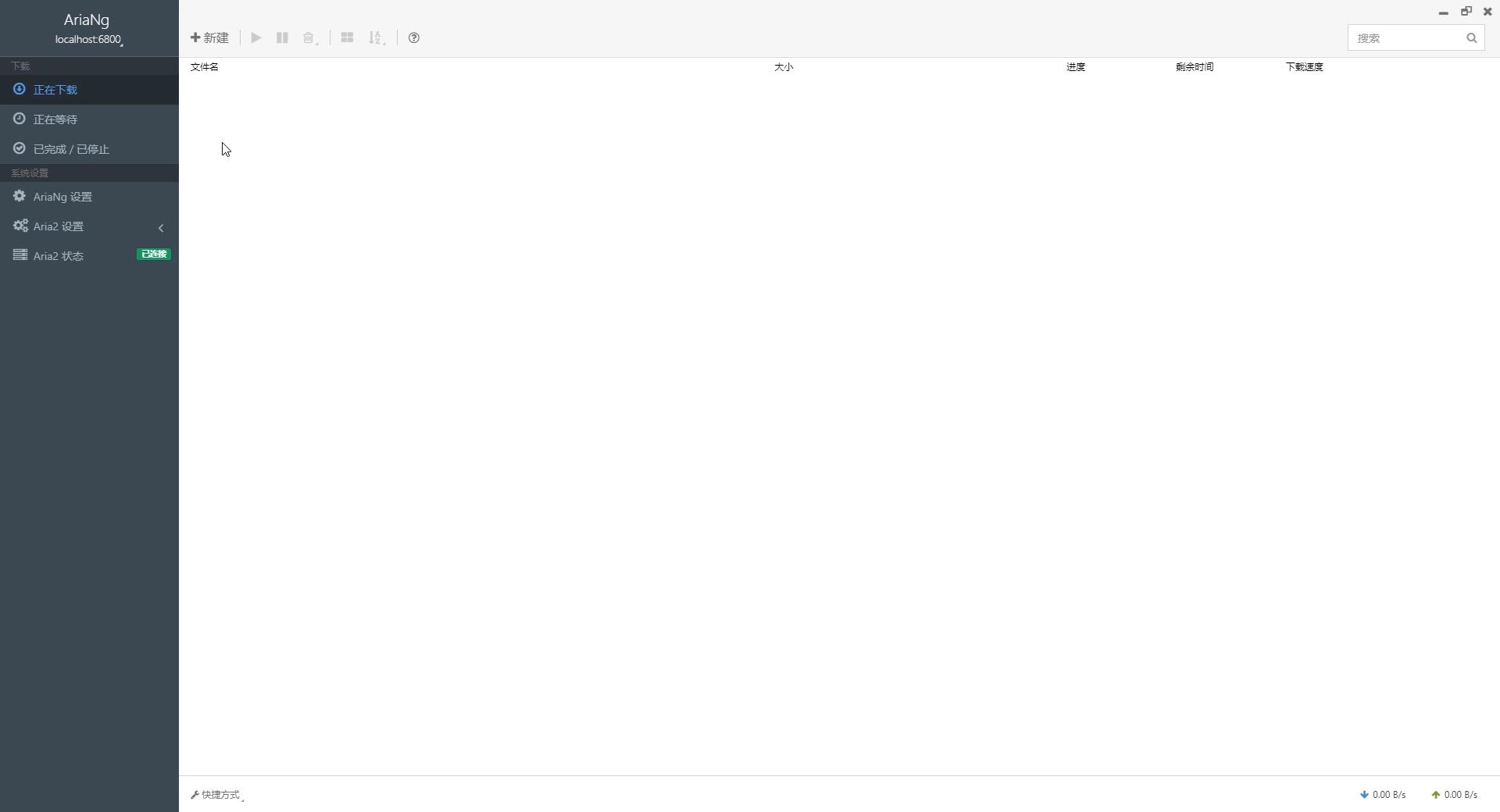1500x812 pixels.
Task: Open the 快捷方式 shortcuts menu
Action: (x=217, y=795)
